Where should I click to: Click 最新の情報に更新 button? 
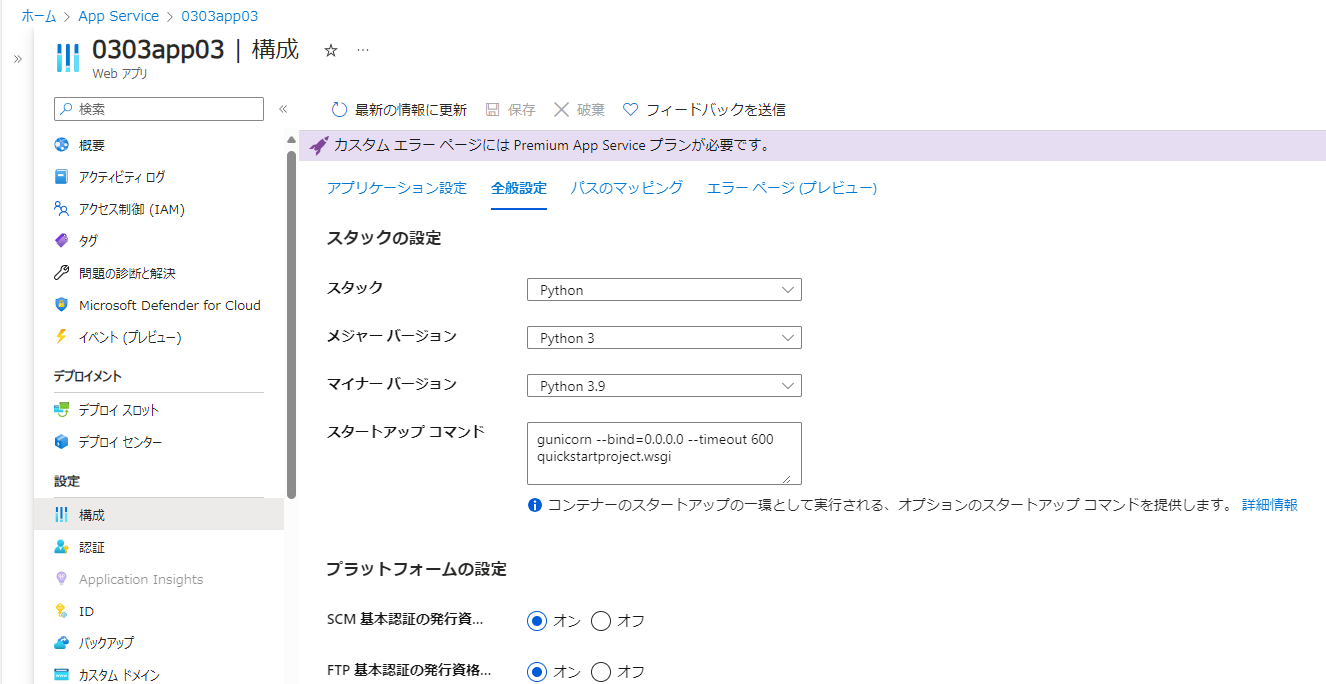tap(398, 109)
